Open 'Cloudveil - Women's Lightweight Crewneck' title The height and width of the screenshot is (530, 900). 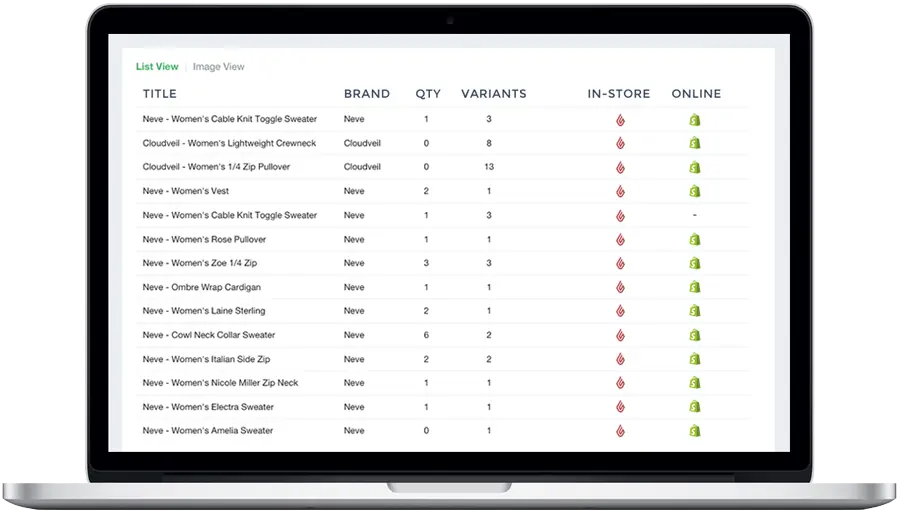(229, 143)
